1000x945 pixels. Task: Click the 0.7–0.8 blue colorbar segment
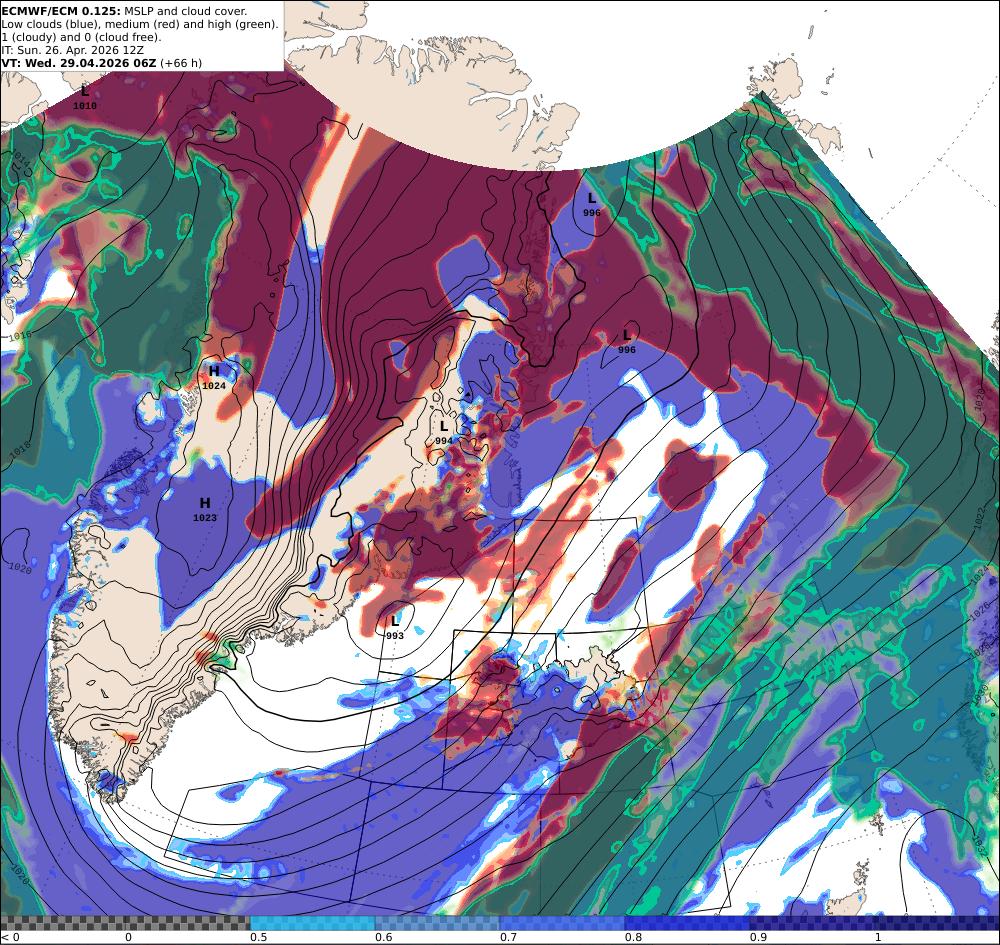point(562,923)
